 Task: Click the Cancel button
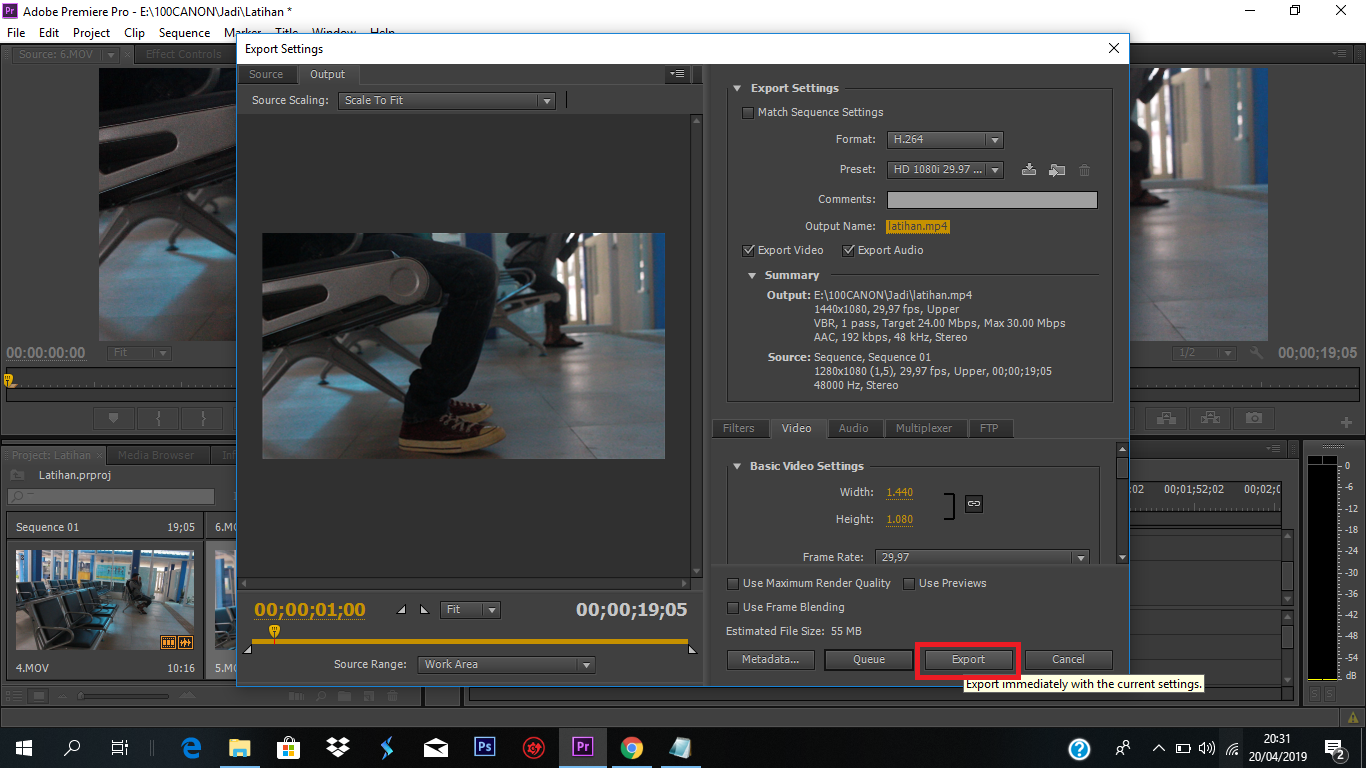pos(1068,660)
